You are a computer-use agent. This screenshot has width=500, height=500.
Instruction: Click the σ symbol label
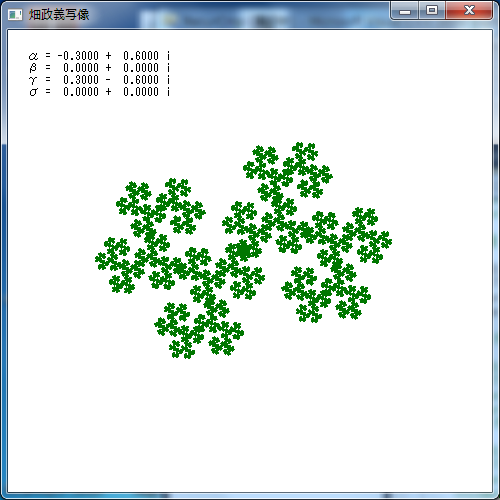point(33,92)
